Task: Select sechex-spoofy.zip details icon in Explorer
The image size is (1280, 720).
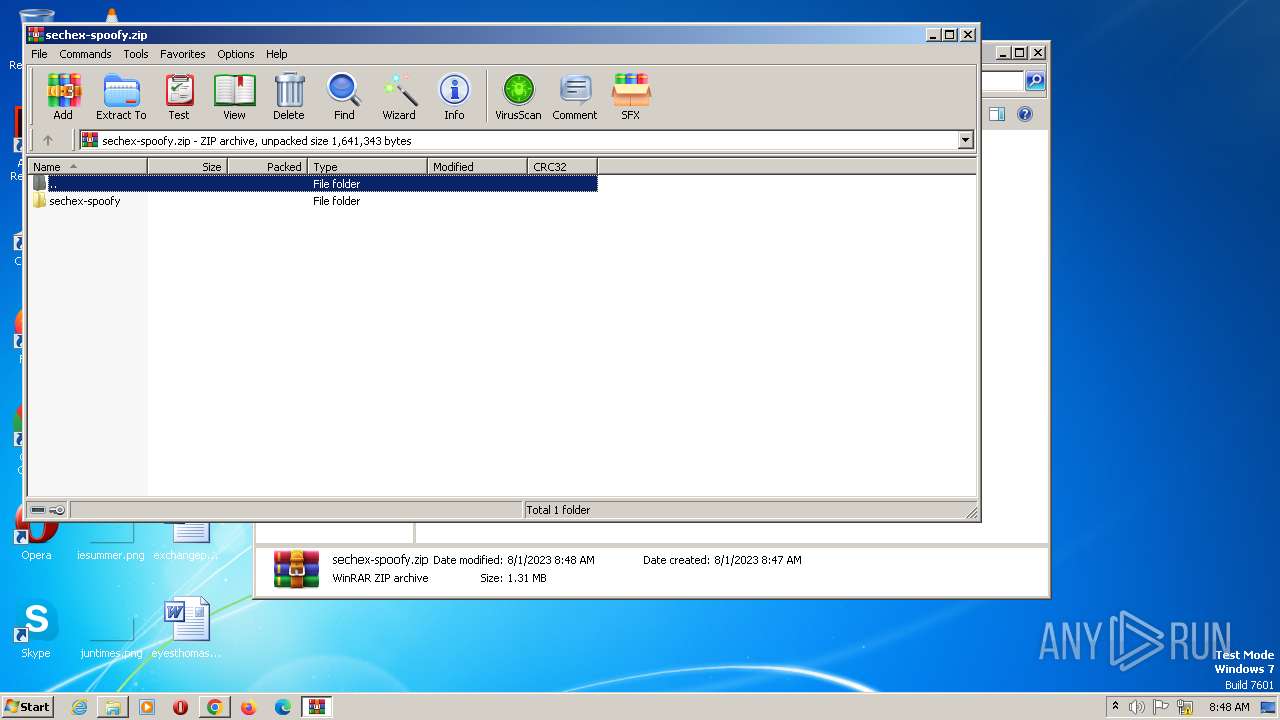Action: tap(296, 569)
